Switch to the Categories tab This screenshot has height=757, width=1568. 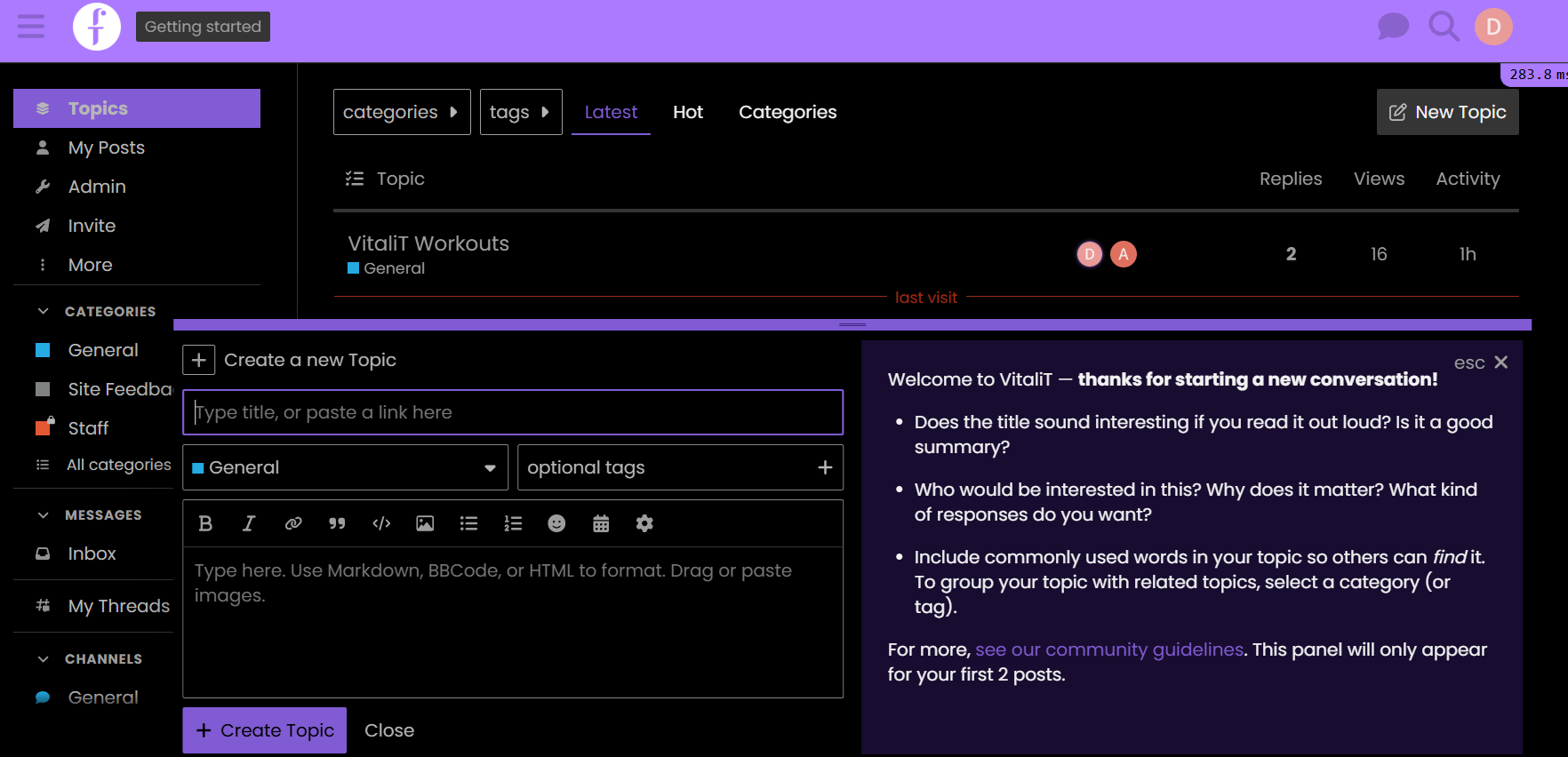coord(787,112)
